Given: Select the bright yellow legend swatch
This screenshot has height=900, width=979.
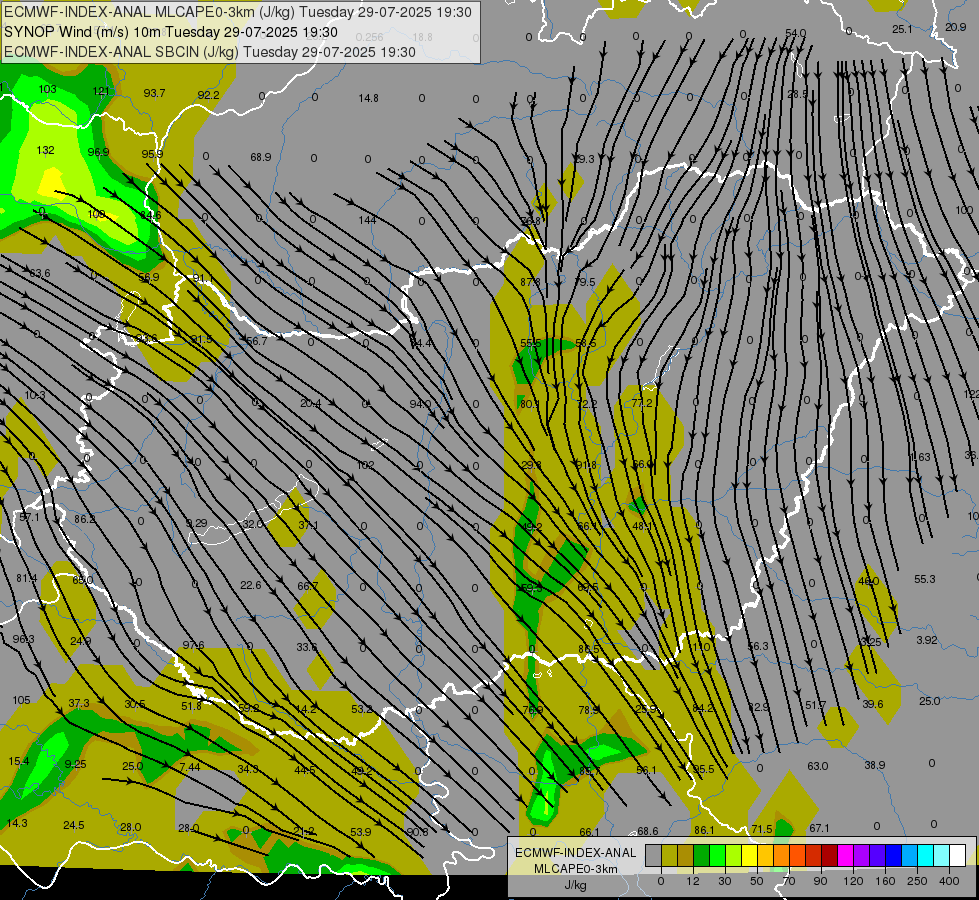Looking at the screenshot, I should [749, 856].
